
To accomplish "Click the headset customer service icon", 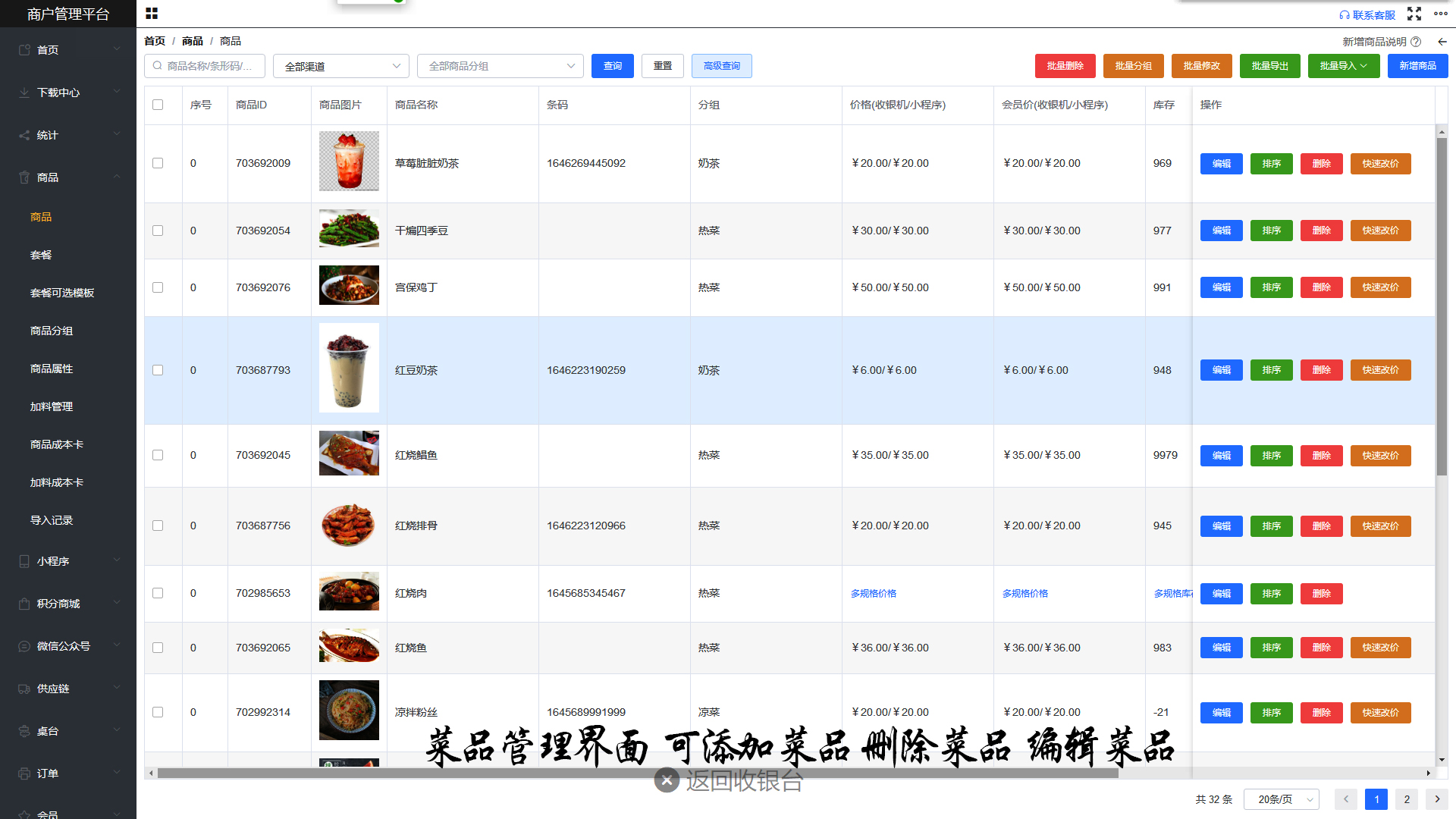I will pyautogui.click(x=1345, y=15).
